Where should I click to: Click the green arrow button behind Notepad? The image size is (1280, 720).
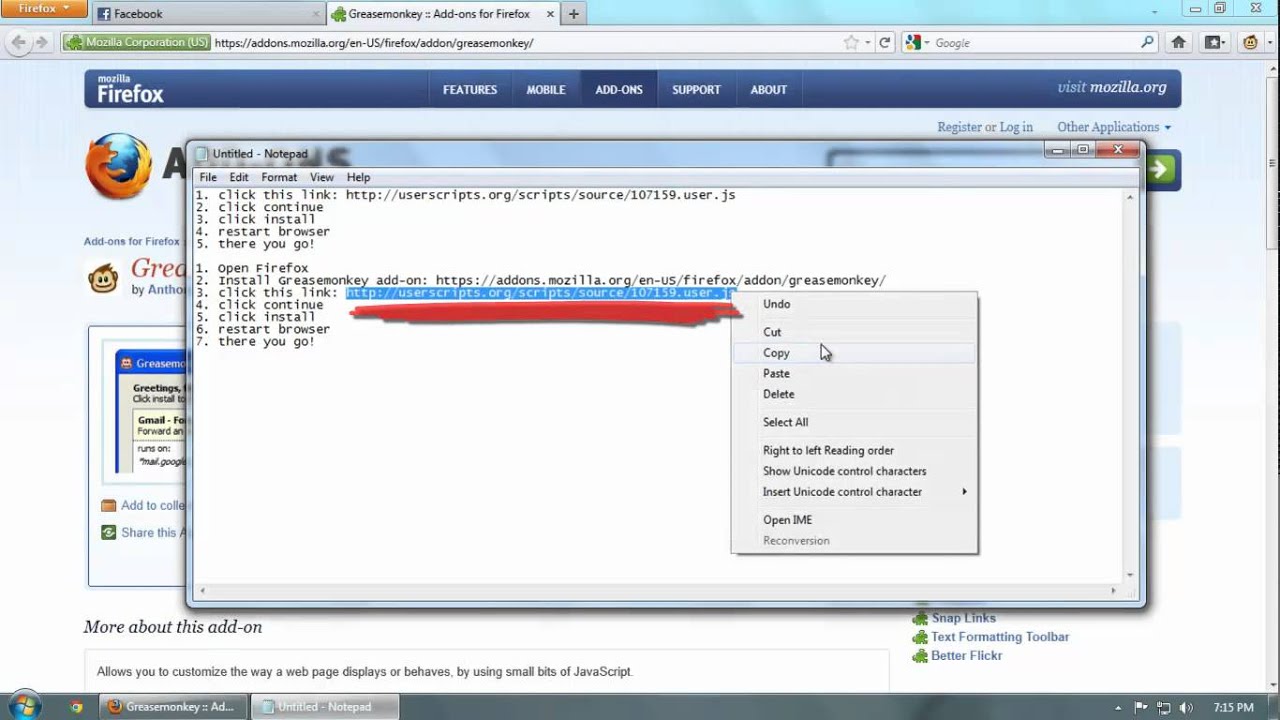[1161, 169]
